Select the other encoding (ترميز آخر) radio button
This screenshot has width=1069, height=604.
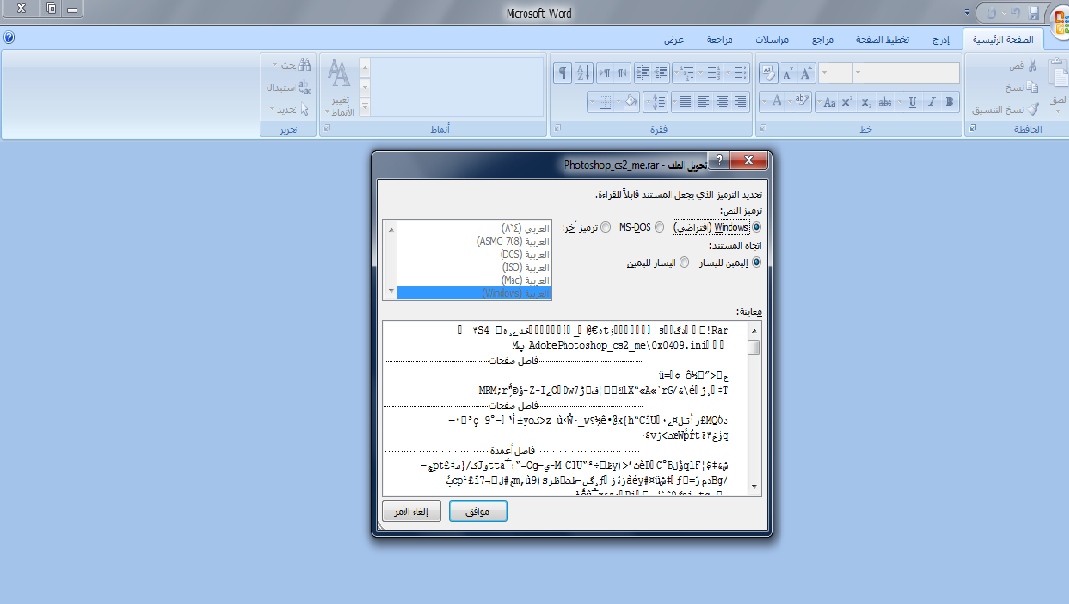(605, 227)
